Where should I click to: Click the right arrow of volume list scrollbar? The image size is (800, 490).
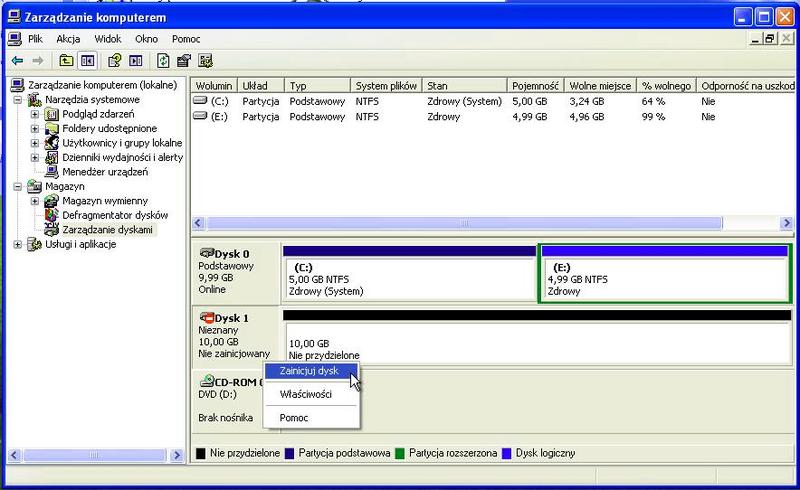click(786, 223)
